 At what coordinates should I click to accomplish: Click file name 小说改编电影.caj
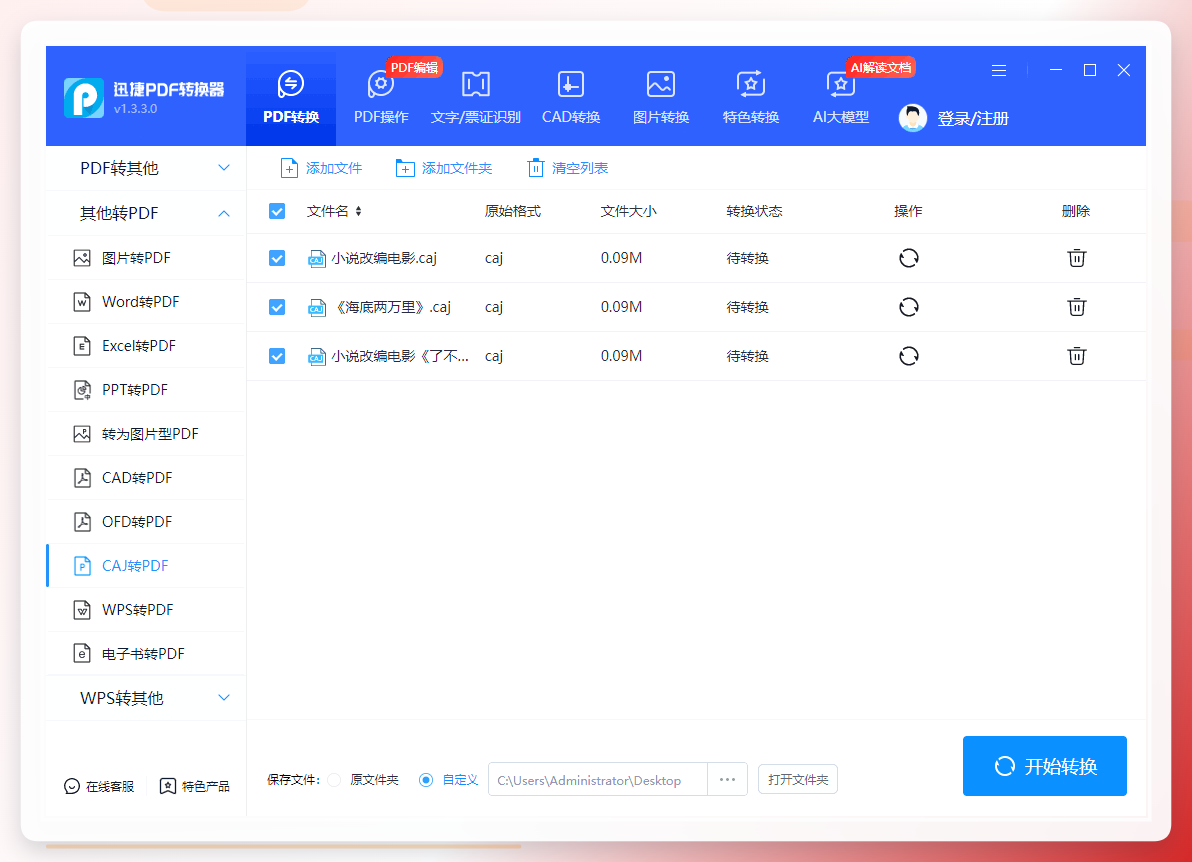pos(384,258)
